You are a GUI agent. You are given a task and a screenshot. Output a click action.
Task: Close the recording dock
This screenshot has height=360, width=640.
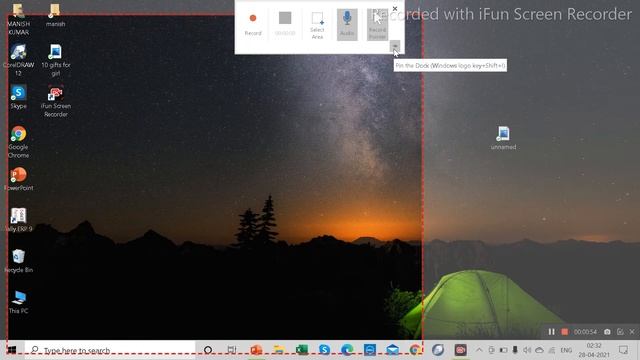point(395,8)
